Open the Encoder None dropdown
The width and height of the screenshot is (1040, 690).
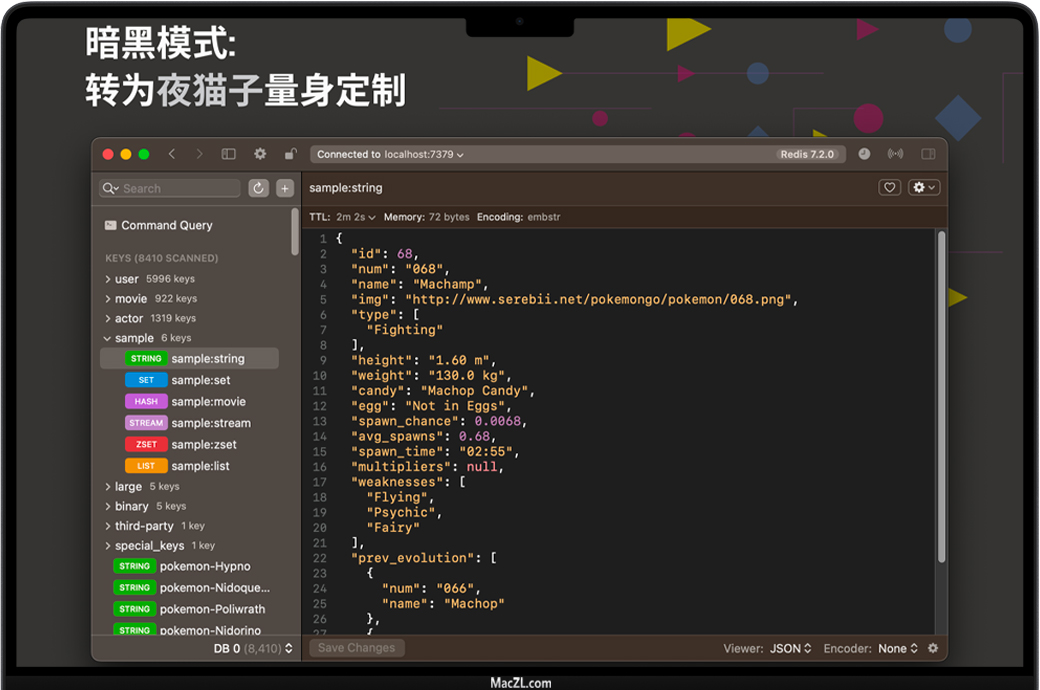pos(898,648)
